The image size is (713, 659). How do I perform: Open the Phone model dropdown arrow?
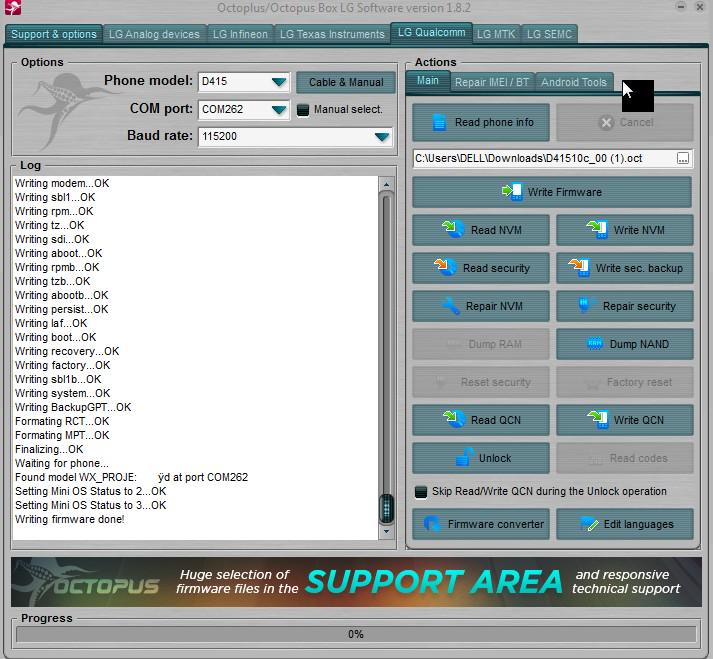coord(279,82)
